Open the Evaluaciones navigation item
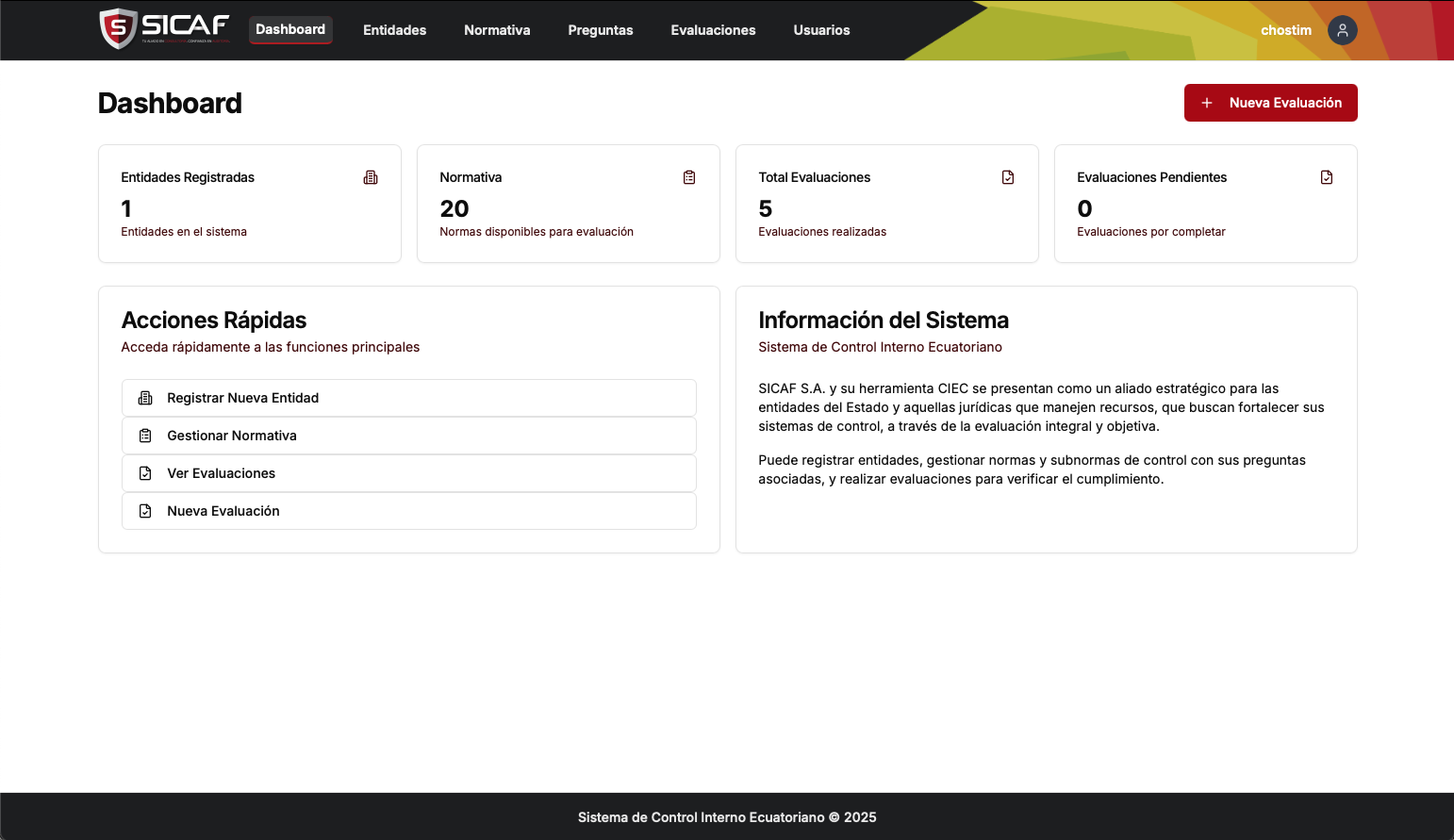Screen dimensions: 1454x840 pyautogui.click(x=713, y=30)
